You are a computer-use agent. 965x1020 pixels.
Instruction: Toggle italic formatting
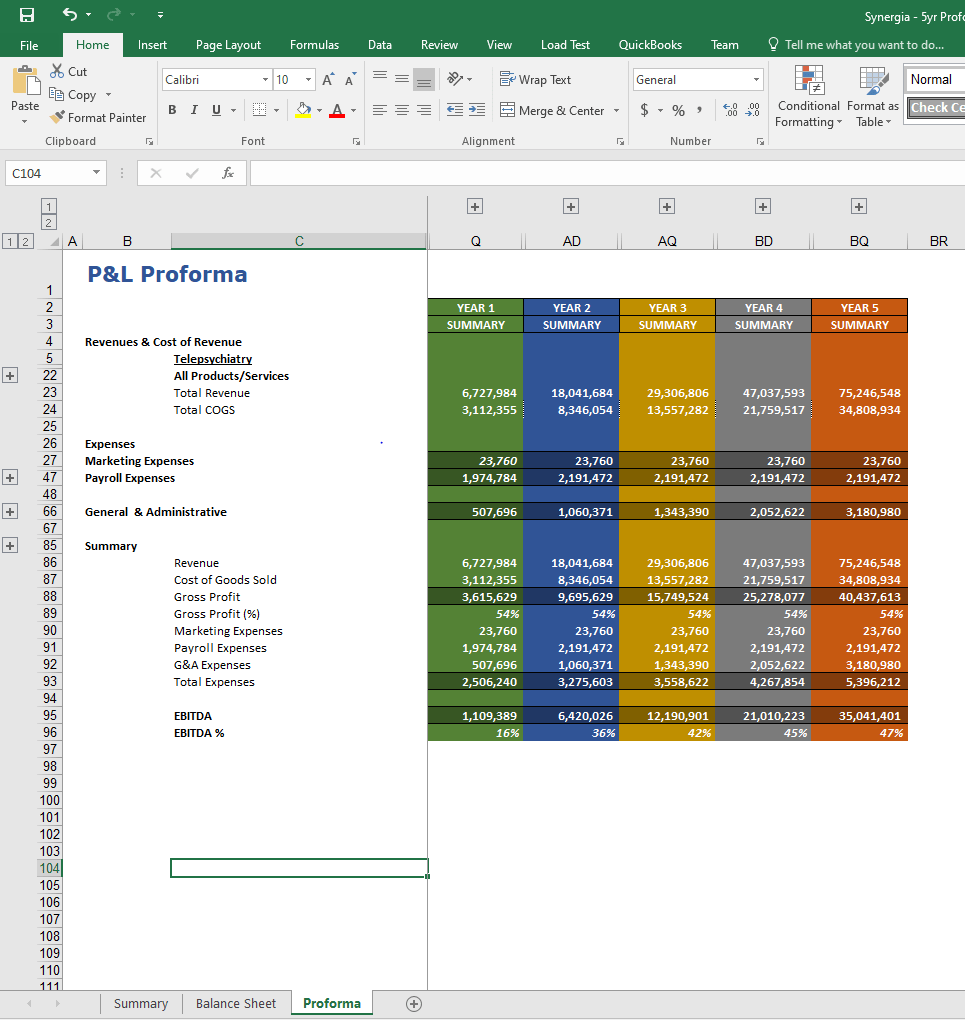pos(194,111)
